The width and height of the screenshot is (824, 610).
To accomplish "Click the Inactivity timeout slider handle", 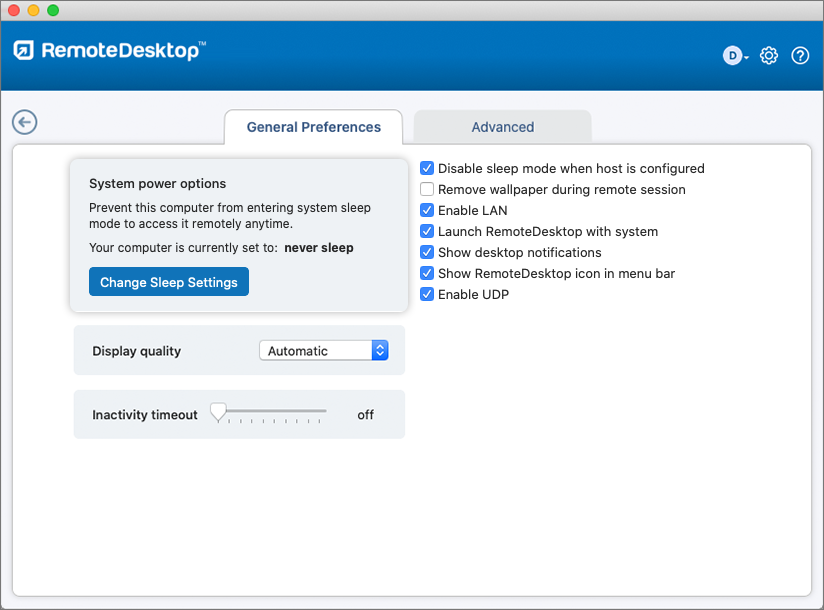I will [x=217, y=411].
